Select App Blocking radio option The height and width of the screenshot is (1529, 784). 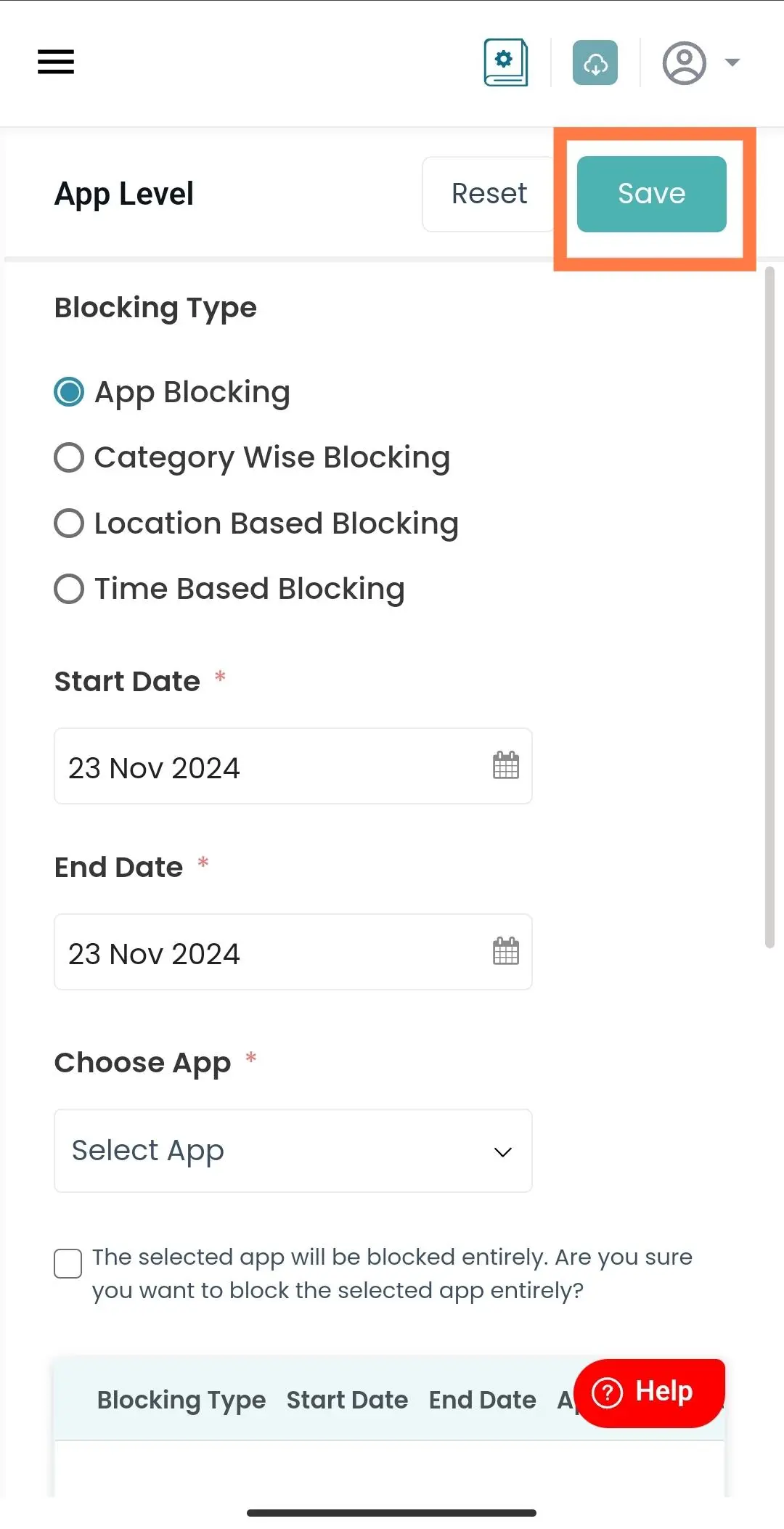[69, 392]
